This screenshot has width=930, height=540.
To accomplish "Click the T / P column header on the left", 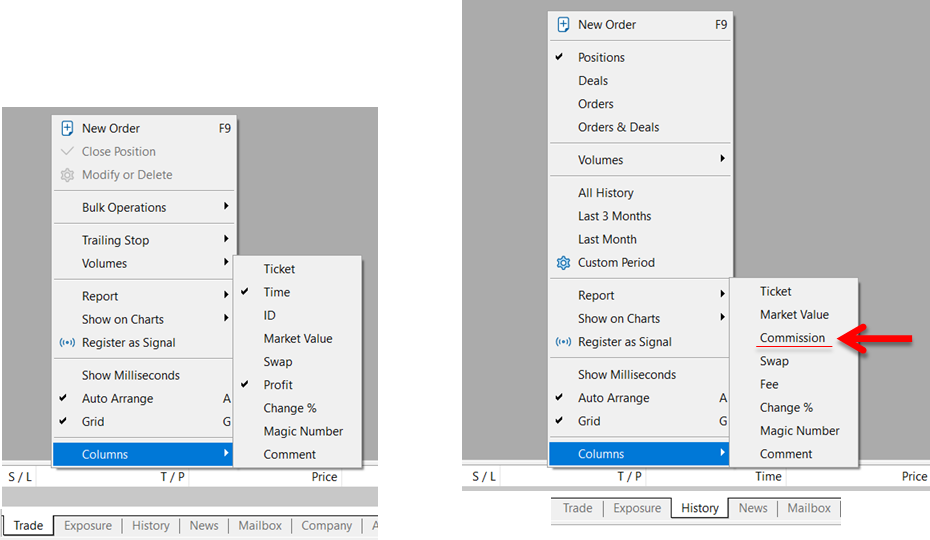I will point(173,477).
